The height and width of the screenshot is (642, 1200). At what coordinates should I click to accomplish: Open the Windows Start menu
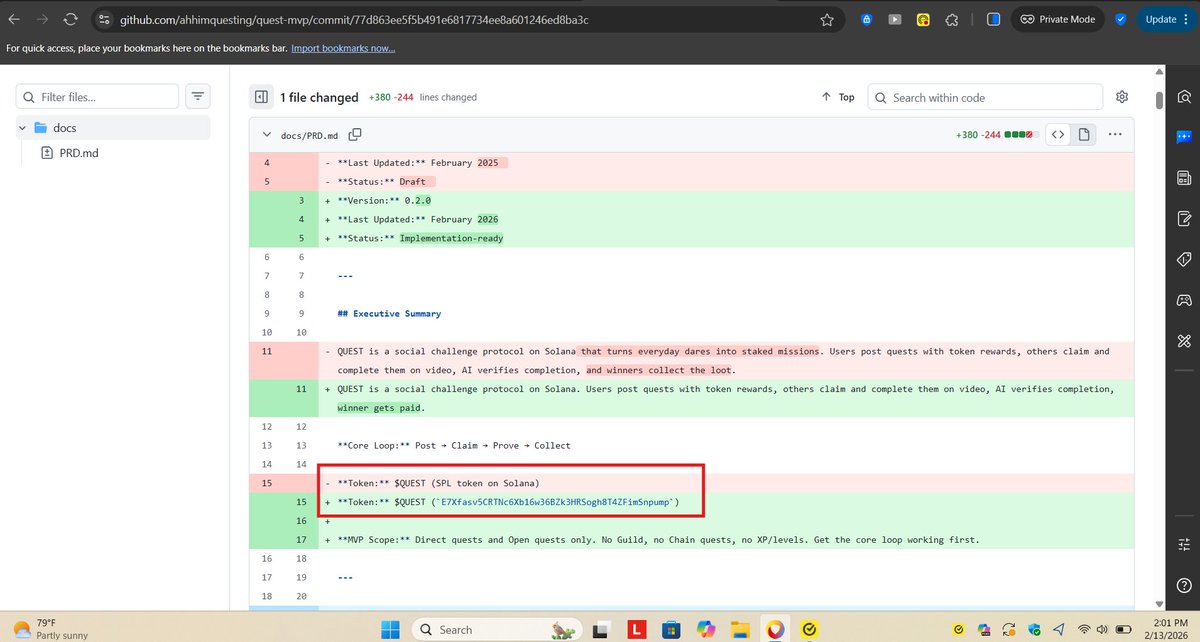[390, 629]
